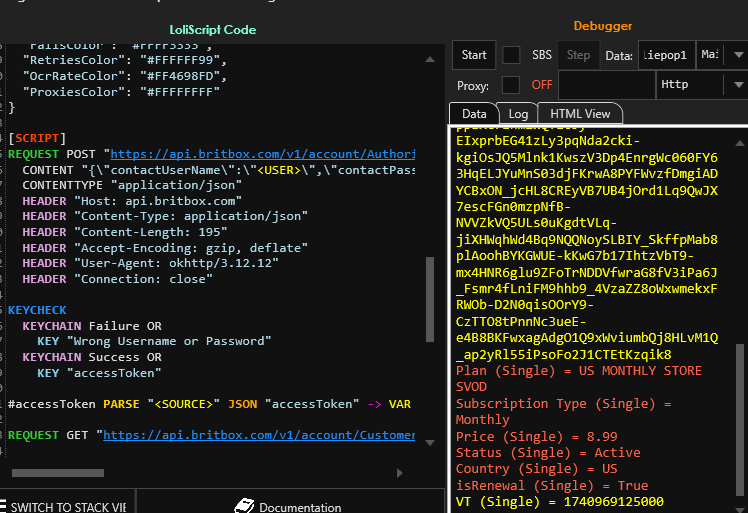748x513 pixels.
Task: Click the "Status (Single) = Active" output
Action: pos(548,453)
